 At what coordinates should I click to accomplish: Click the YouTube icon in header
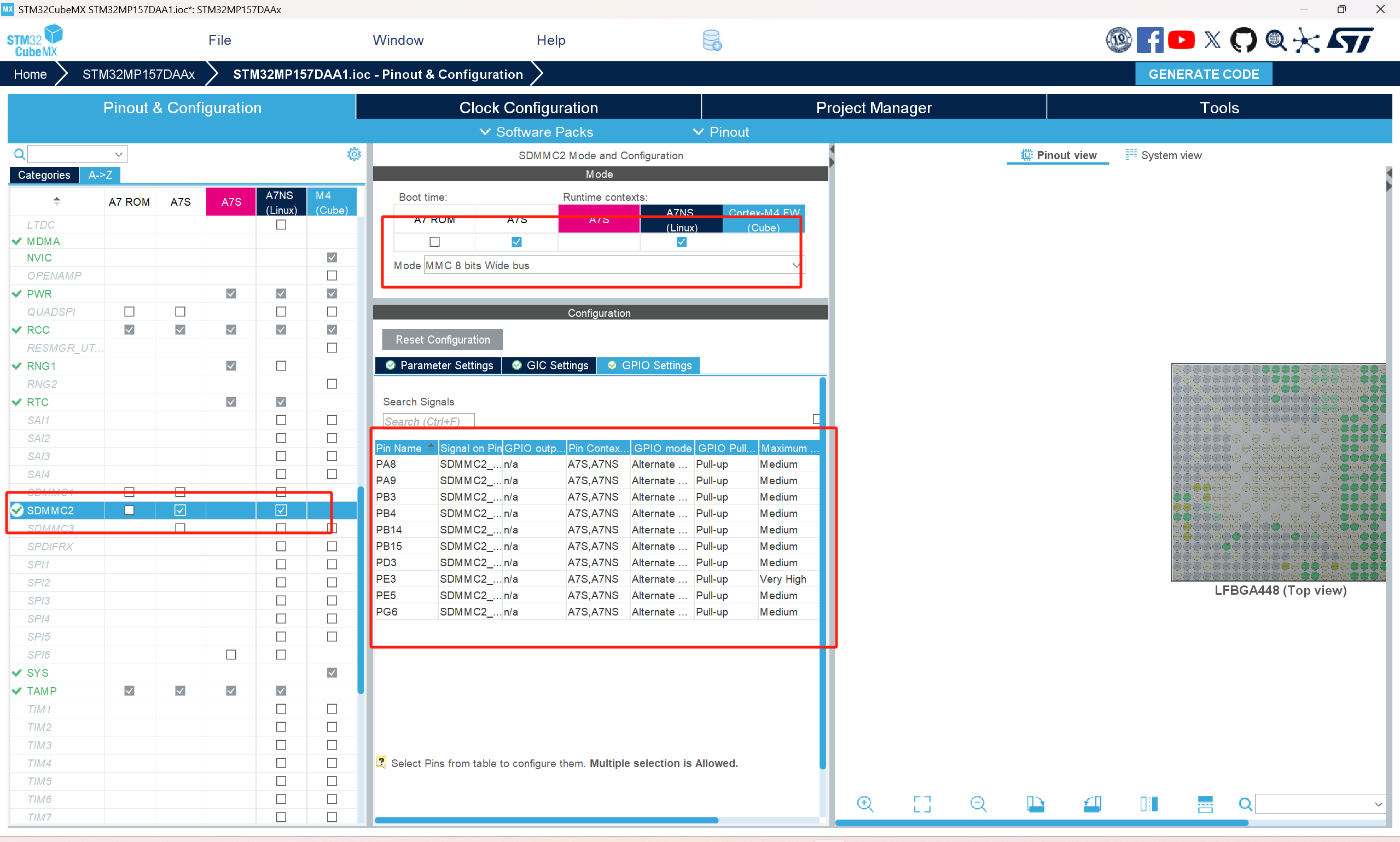(x=1182, y=40)
